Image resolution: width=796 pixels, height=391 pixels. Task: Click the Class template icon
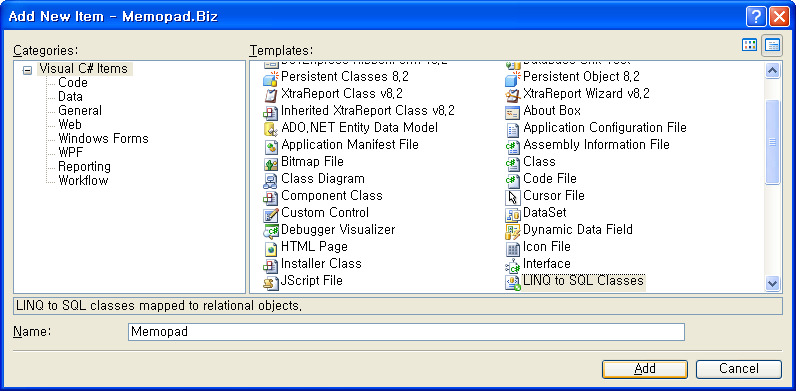pyautogui.click(x=513, y=163)
